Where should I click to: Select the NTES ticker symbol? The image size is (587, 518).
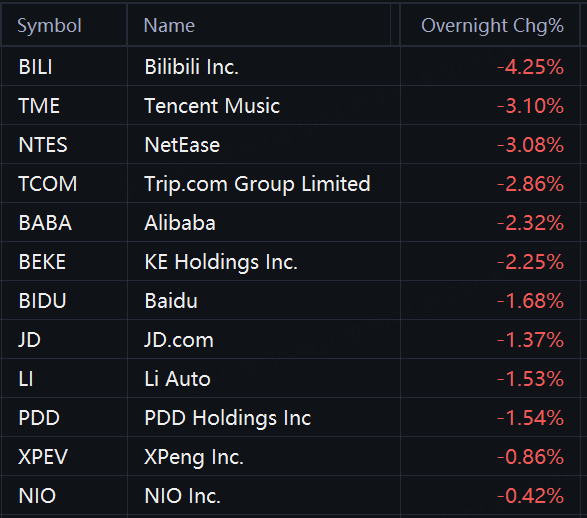pos(43,145)
